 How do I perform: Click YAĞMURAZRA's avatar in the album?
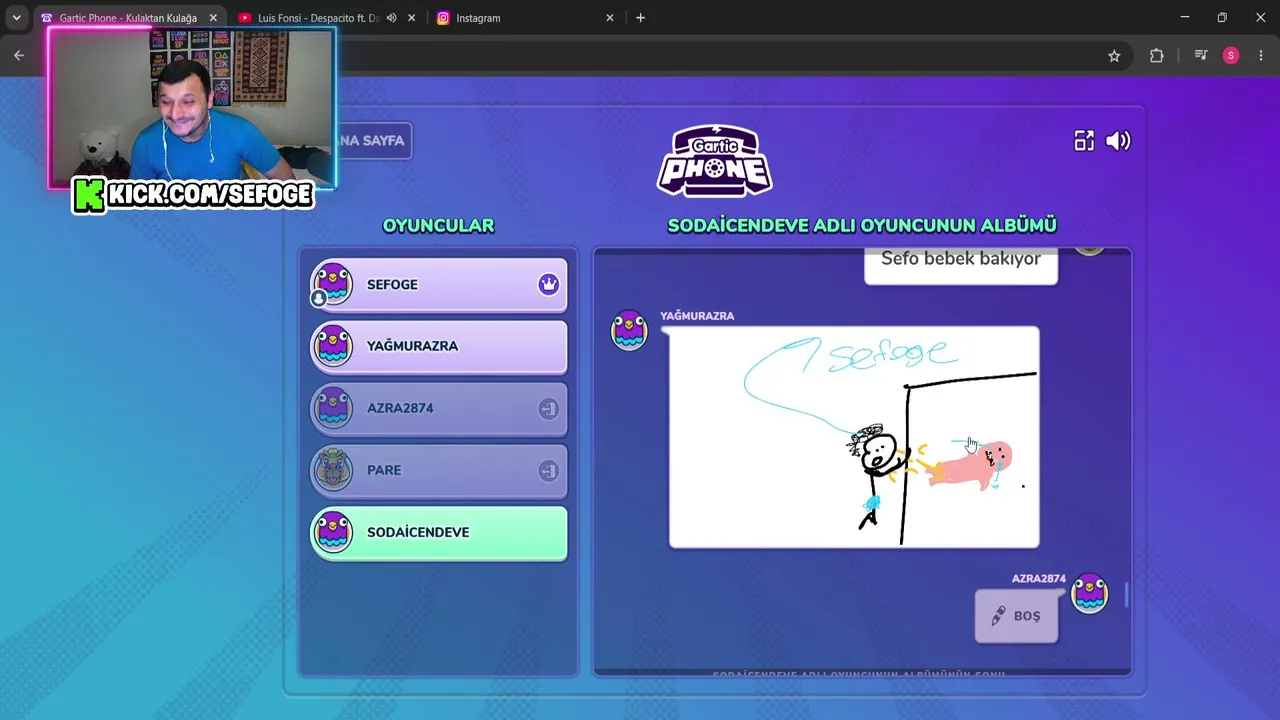[629, 330]
